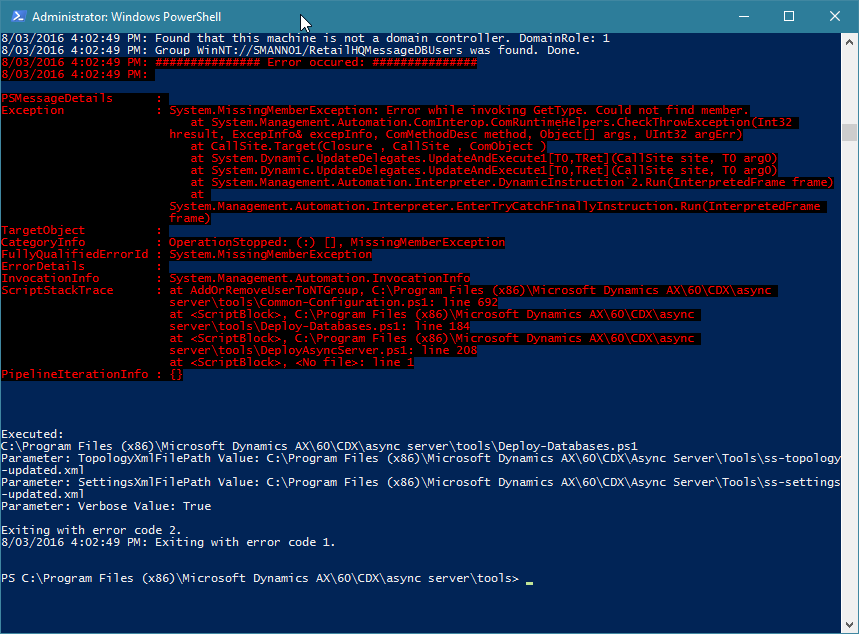859x634 pixels.
Task: Click the 'Parameter: TopologyXmlFilePath' line
Action: click(421, 465)
